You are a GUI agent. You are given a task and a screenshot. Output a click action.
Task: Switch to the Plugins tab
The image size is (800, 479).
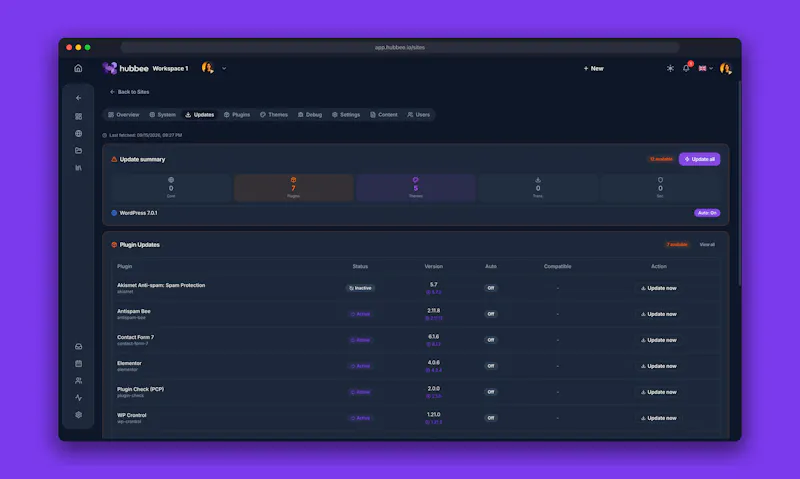click(x=237, y=115)
